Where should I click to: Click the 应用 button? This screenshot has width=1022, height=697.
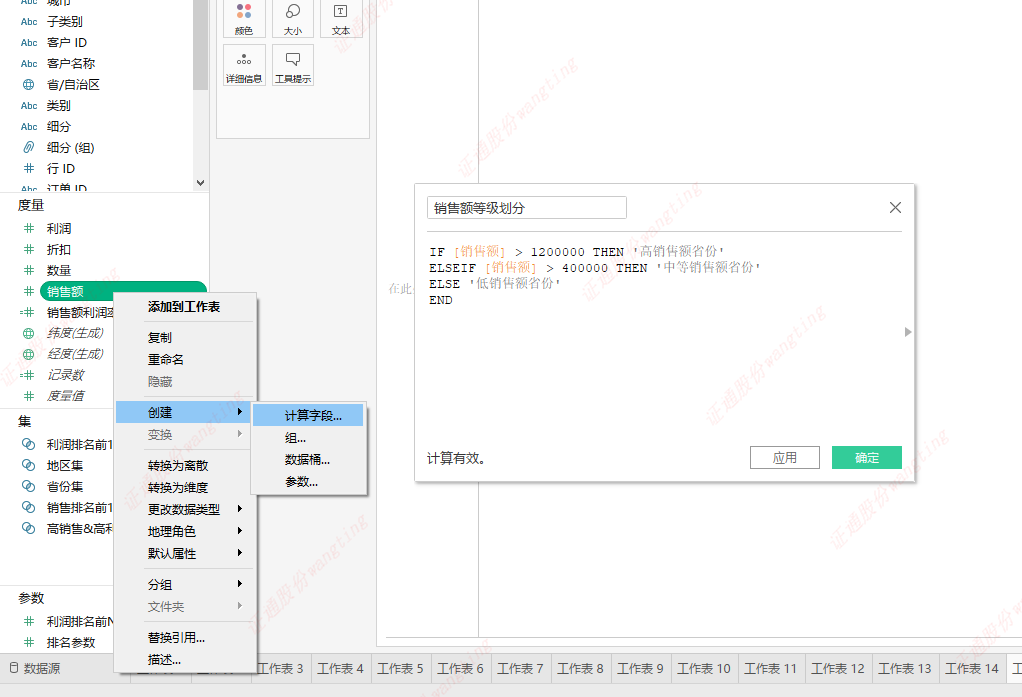785,458
